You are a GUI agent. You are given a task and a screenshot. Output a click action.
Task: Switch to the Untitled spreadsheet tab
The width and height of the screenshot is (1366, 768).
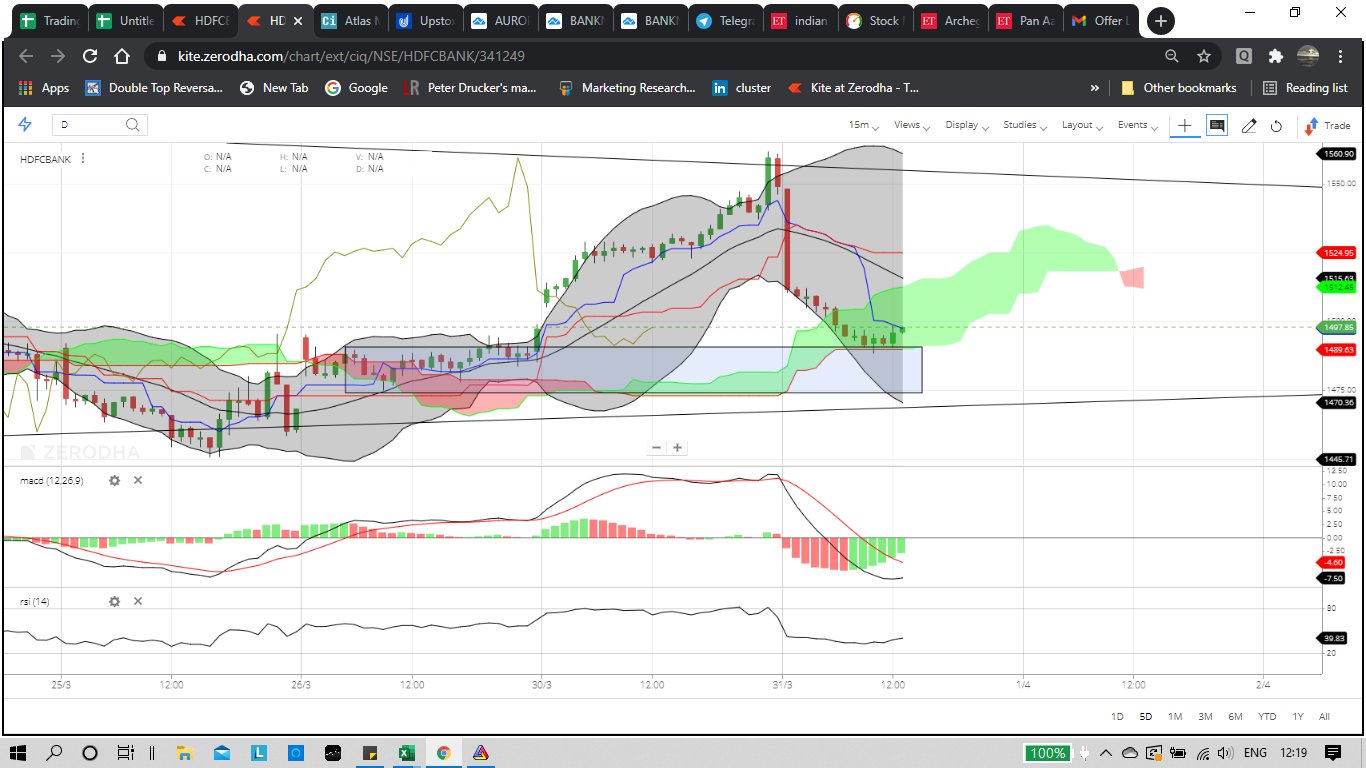tap(125, 20)
